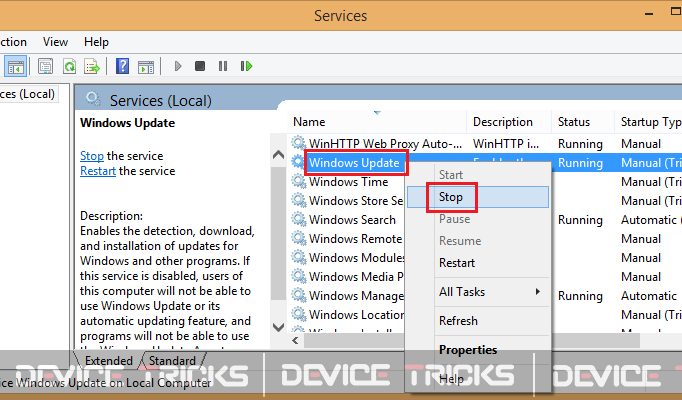
Task: Click gear icon next to Windows Manage
Action: click(298, 295)
